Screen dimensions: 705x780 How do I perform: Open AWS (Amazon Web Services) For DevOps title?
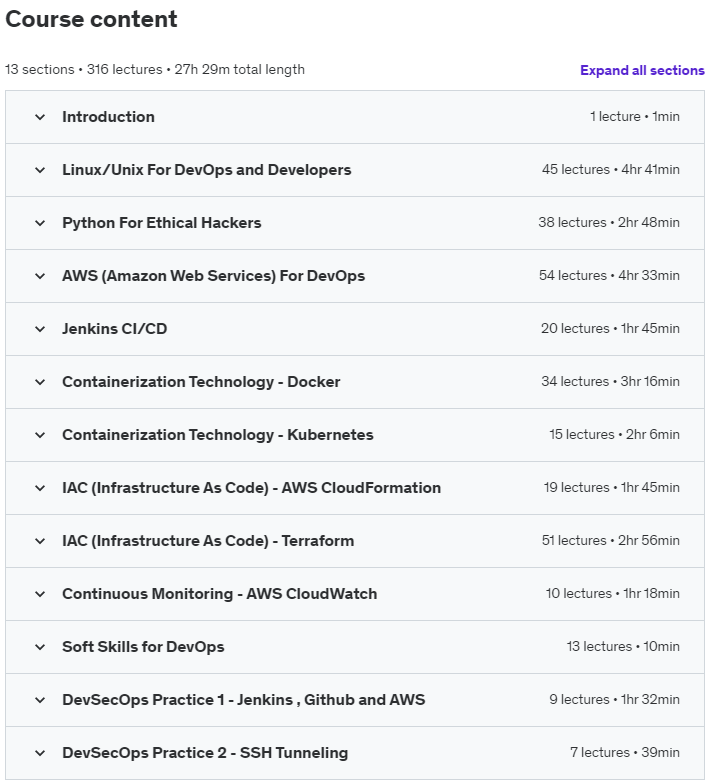coord(213,276)
